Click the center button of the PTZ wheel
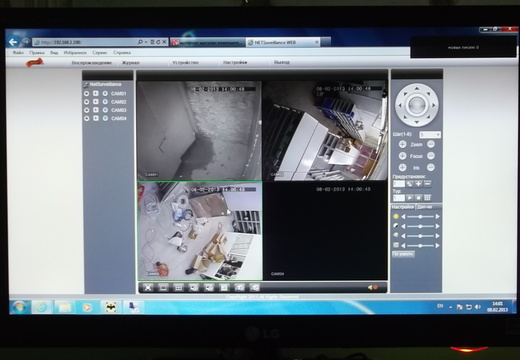 (417, 105)
